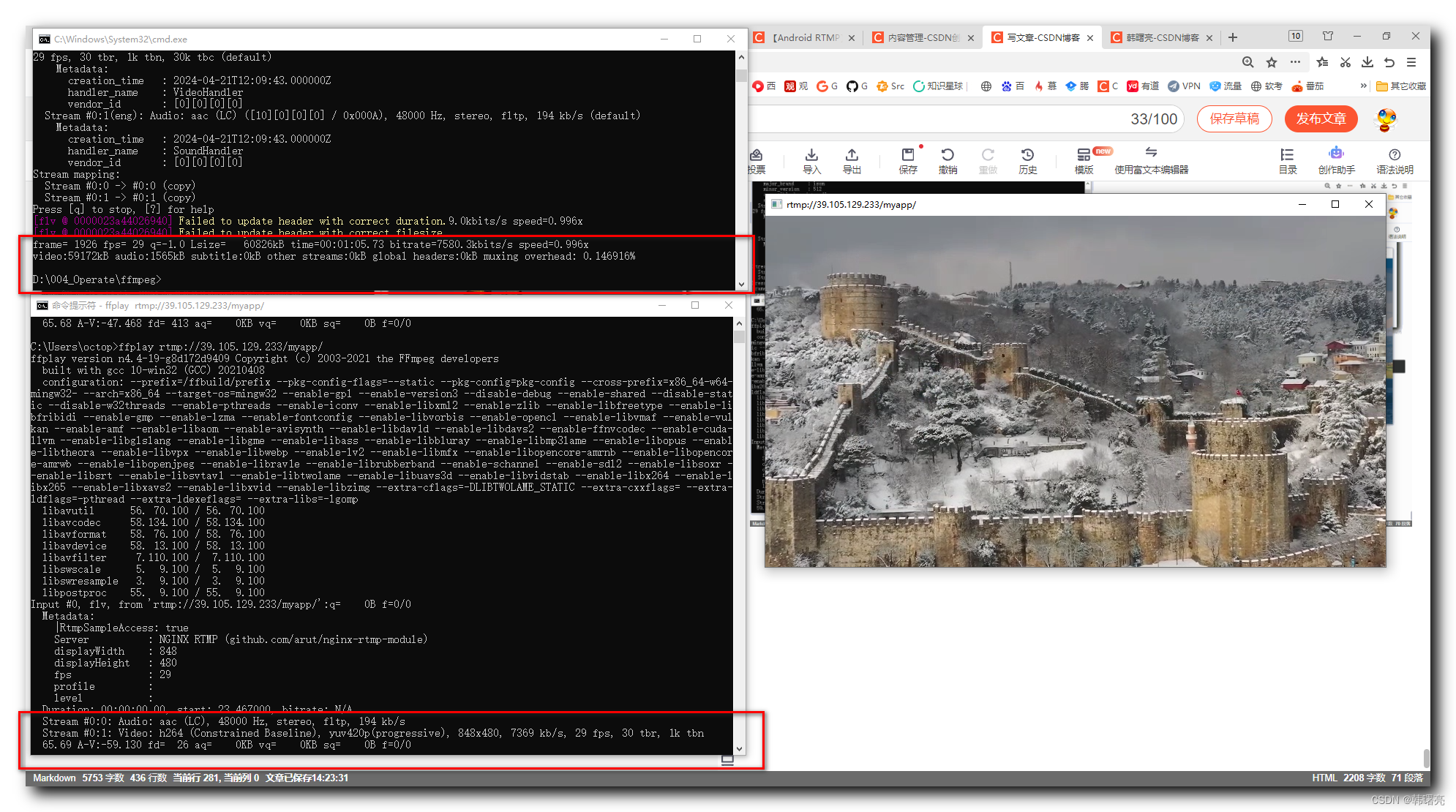Switch to rich text editor via 使用富文本编辑器

click(1151, 159)
